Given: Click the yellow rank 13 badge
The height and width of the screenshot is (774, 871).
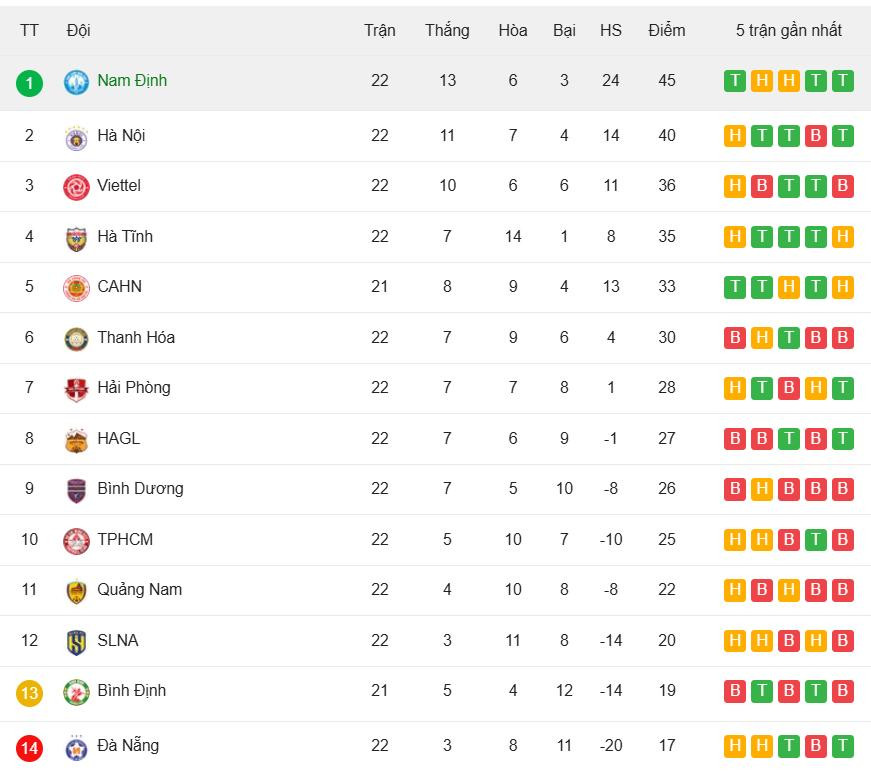Looking at the screenshot, I should point(29,692).
